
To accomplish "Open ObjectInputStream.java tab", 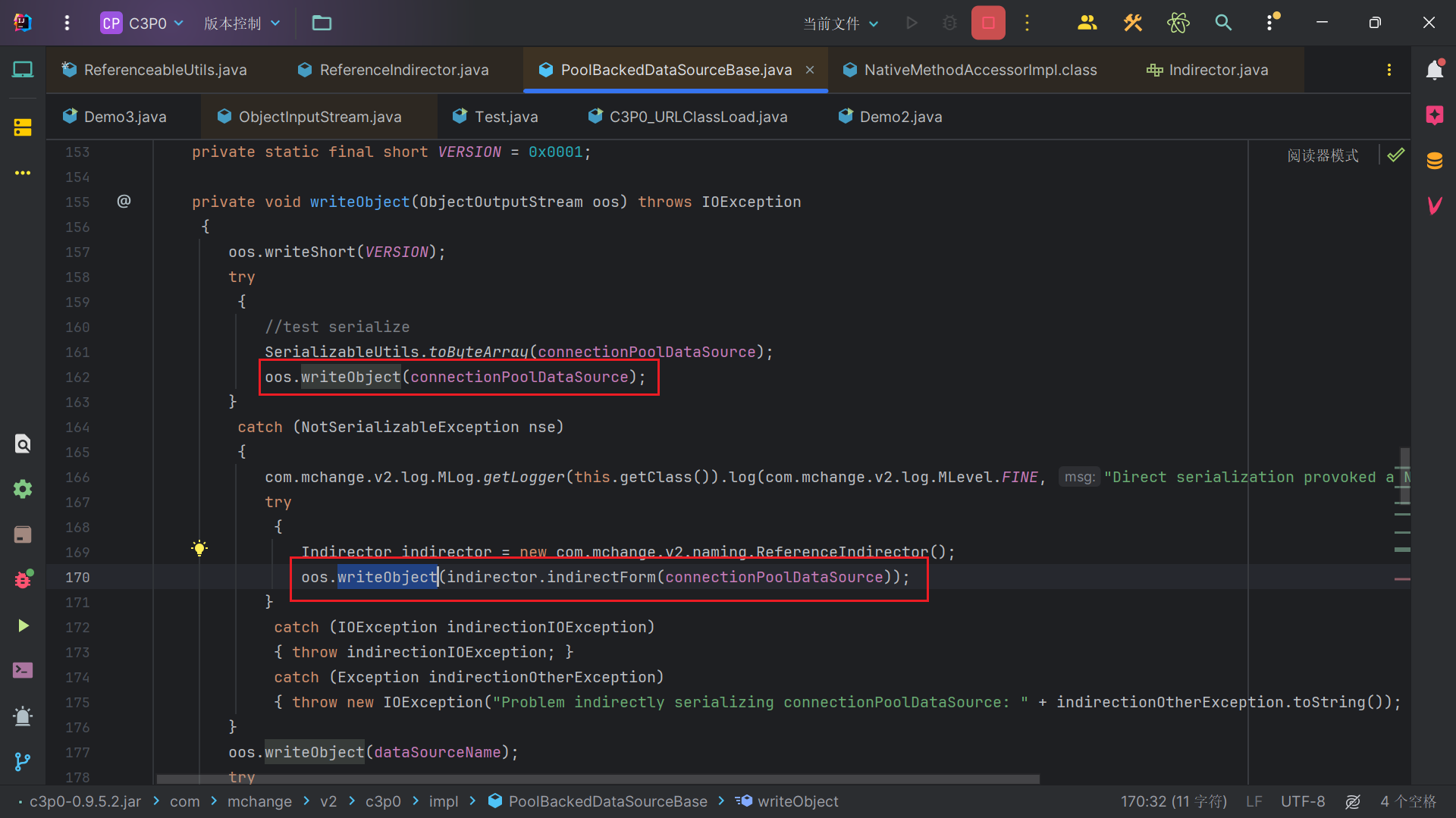I will (309, 117).
